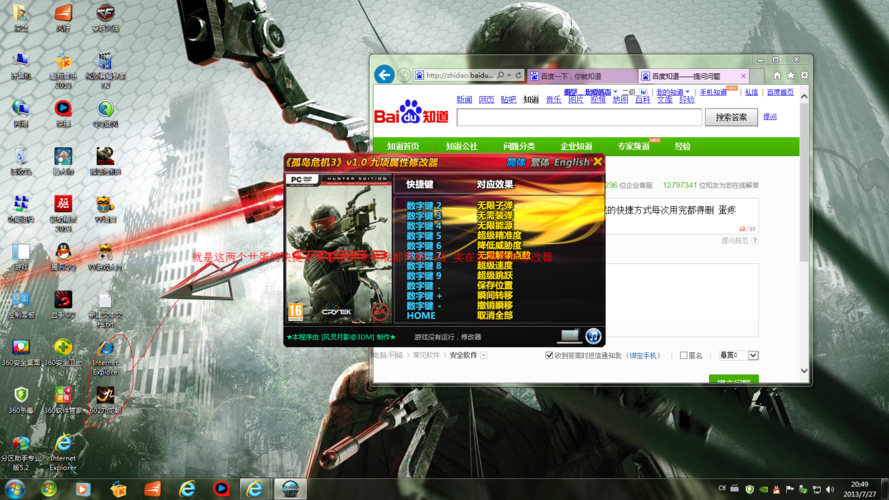Open the address bar autocomplete dropdown arrow
The image size is (889, 500).
pos(509,75)
